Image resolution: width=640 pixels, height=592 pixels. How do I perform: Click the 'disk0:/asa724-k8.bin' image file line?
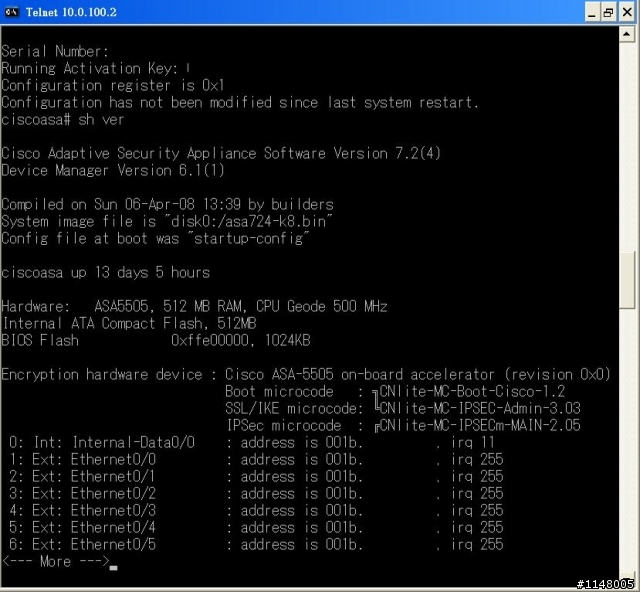point(167,221)
